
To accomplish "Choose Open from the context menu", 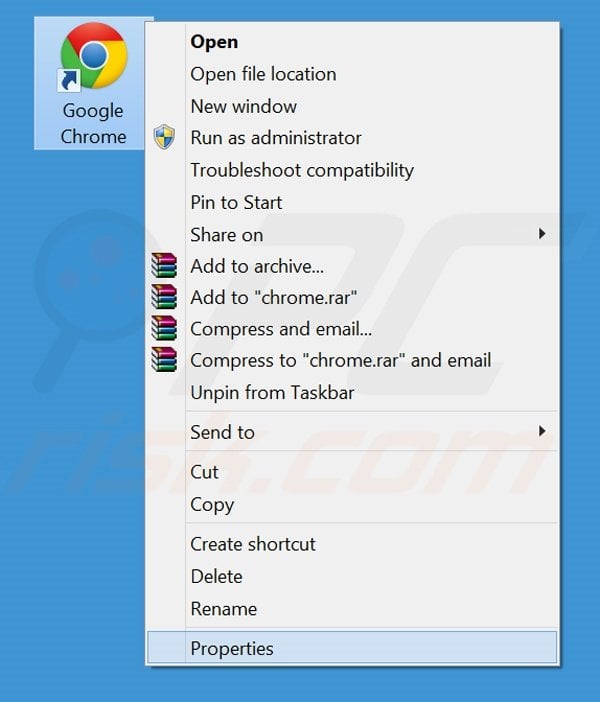I will click(x=214, y=42).
